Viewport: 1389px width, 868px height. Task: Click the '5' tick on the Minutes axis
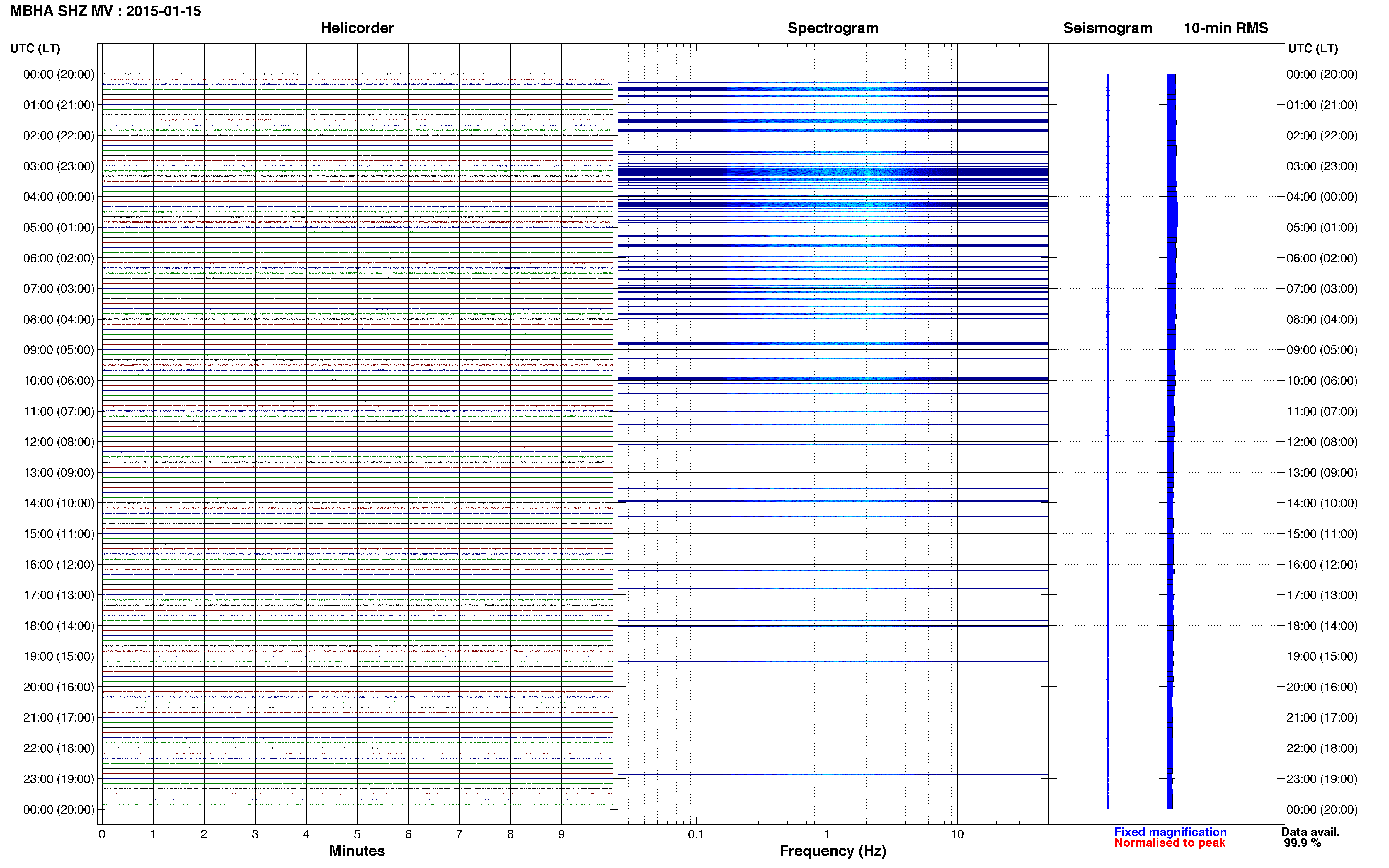click(357, 835)
